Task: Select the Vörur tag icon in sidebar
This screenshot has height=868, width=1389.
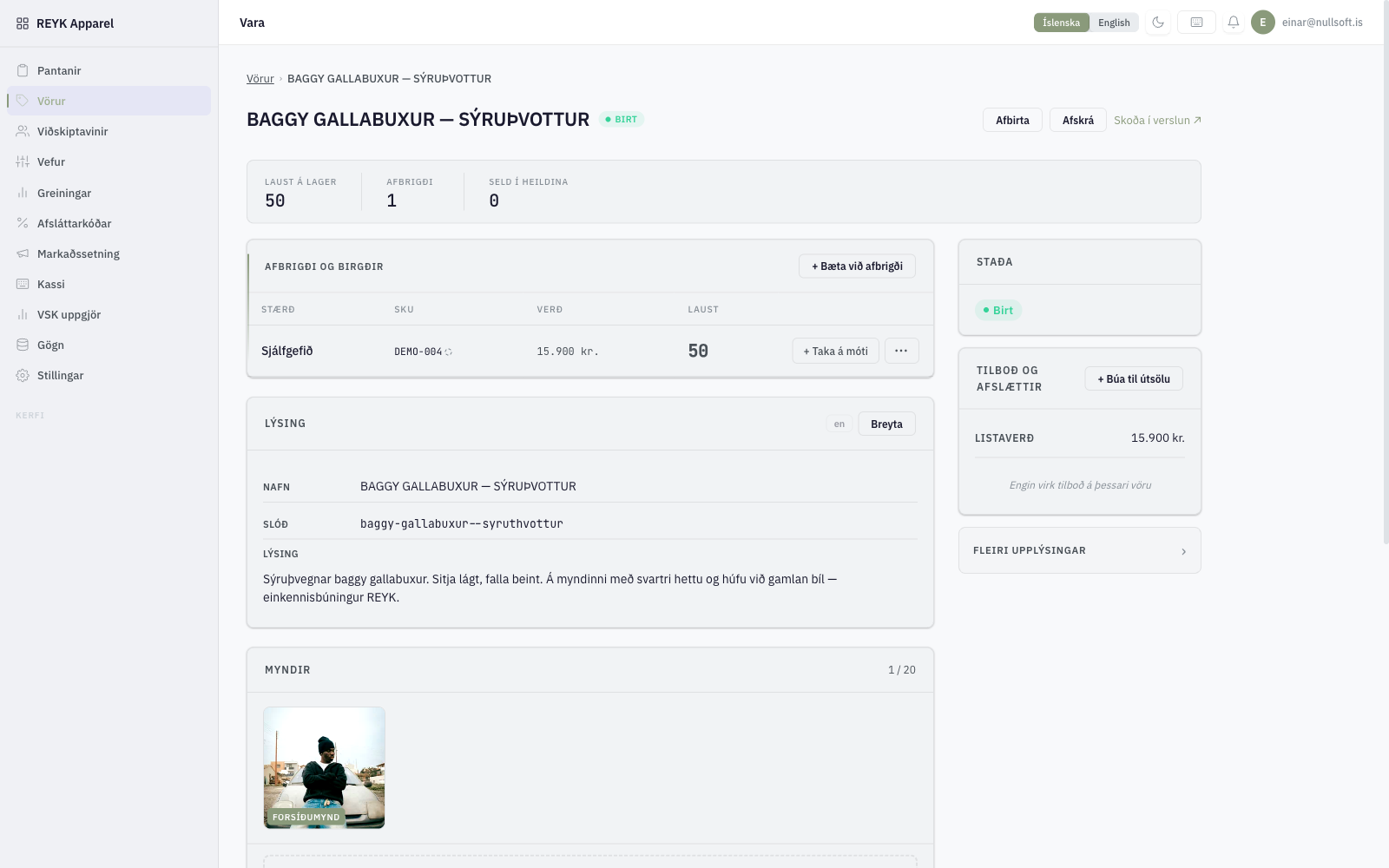Action: click(23, 101)
